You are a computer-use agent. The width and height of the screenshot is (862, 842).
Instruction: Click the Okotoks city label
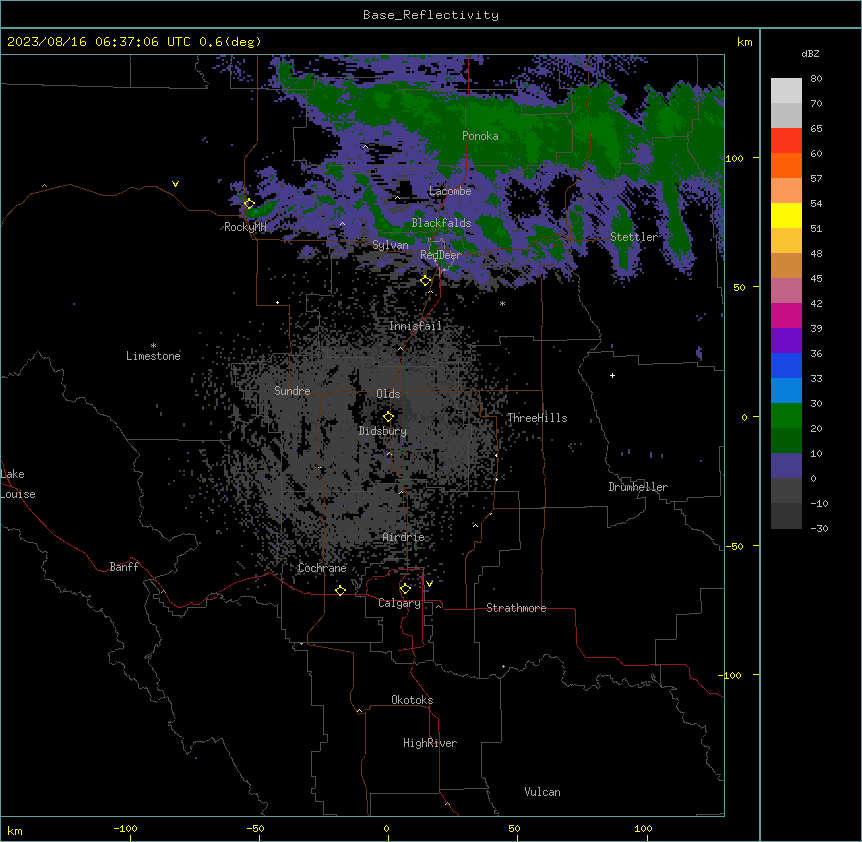click(412, 700)
